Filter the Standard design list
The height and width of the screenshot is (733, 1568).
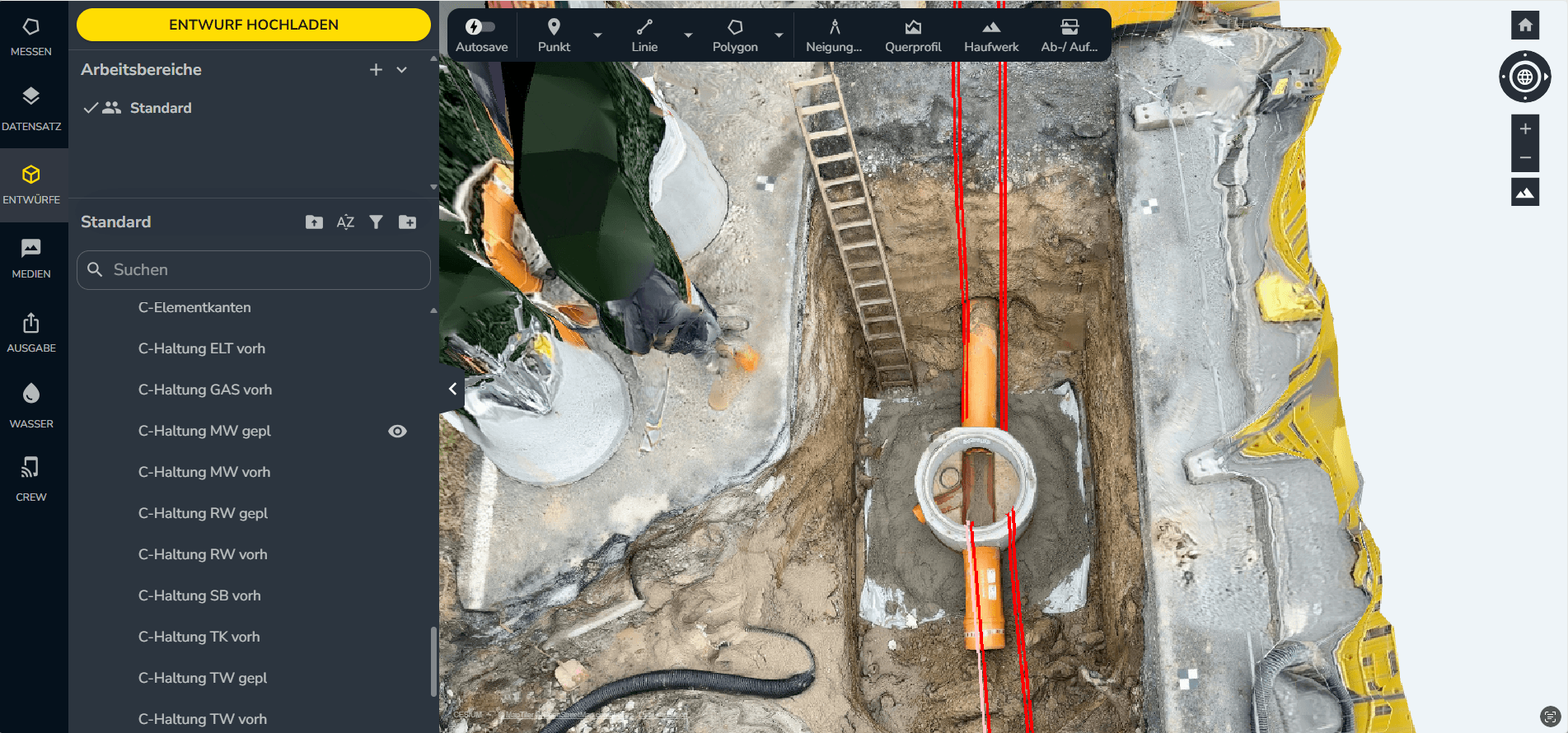[x=376, y=222]
